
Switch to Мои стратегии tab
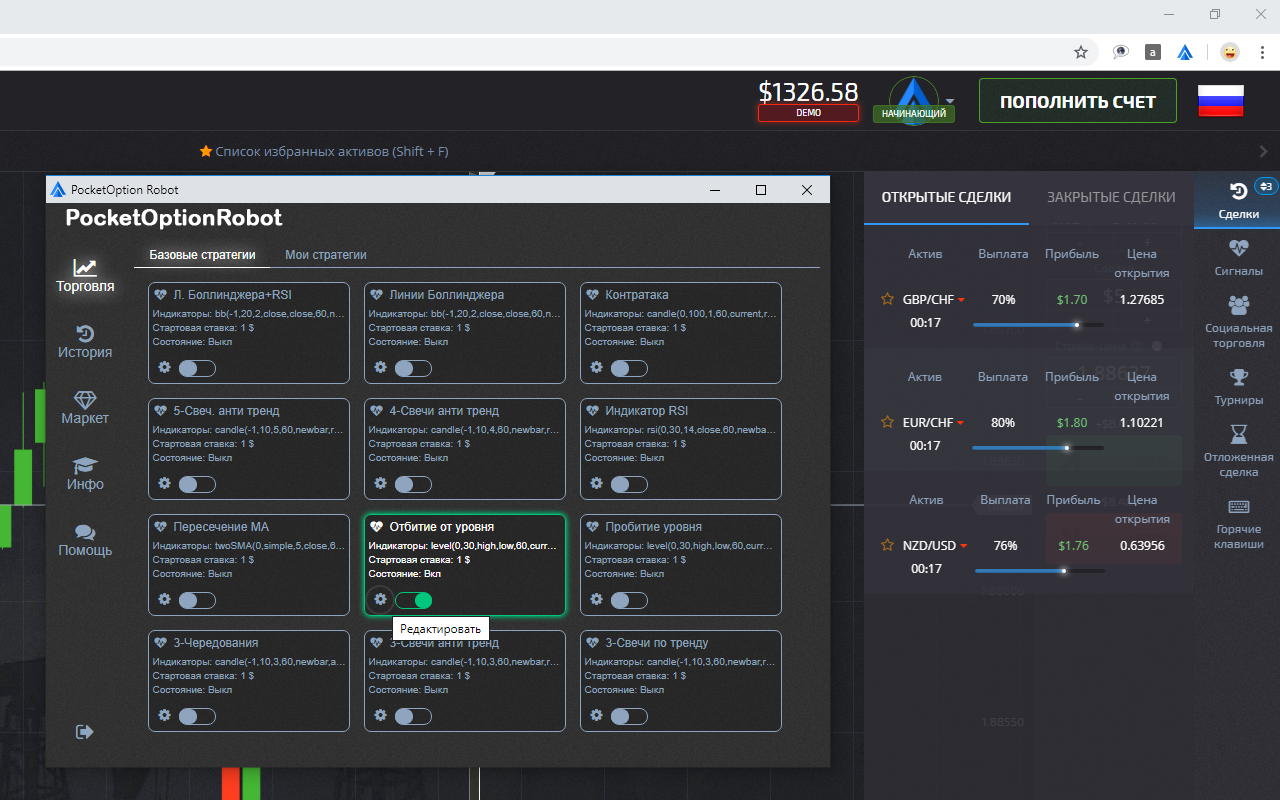(x=326, y=255)
